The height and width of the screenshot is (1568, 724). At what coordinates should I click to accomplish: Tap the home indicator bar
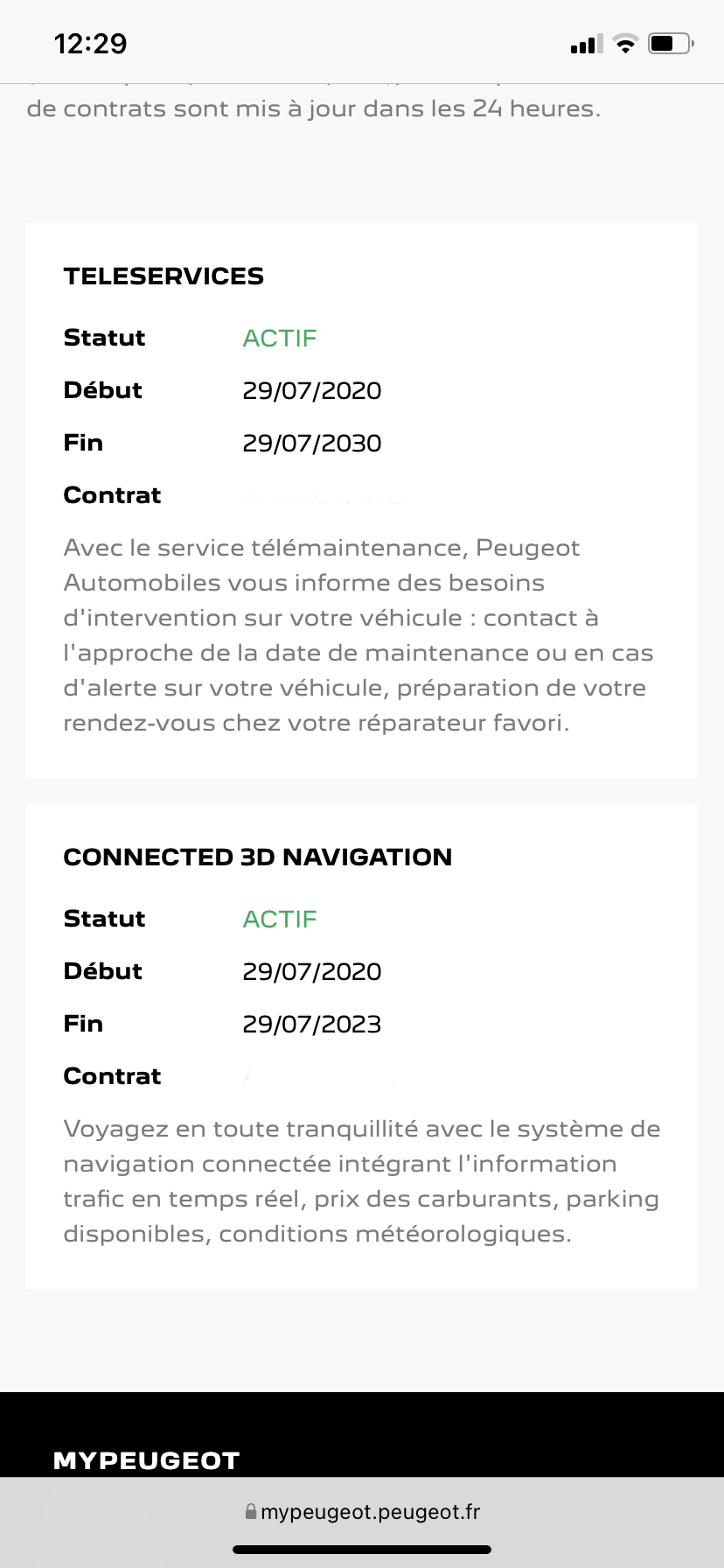tap(362, 1549)
